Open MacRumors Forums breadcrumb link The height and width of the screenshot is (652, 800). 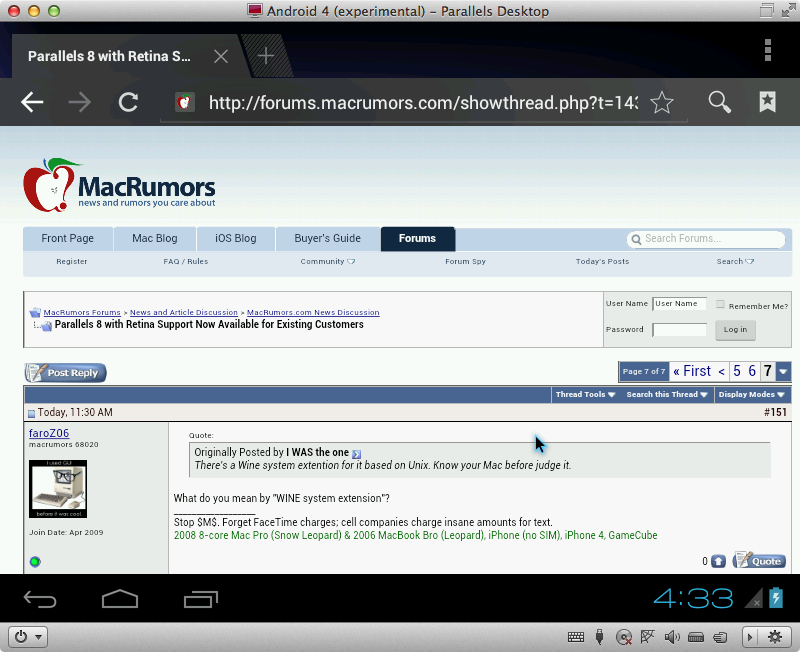click(82, 312)
